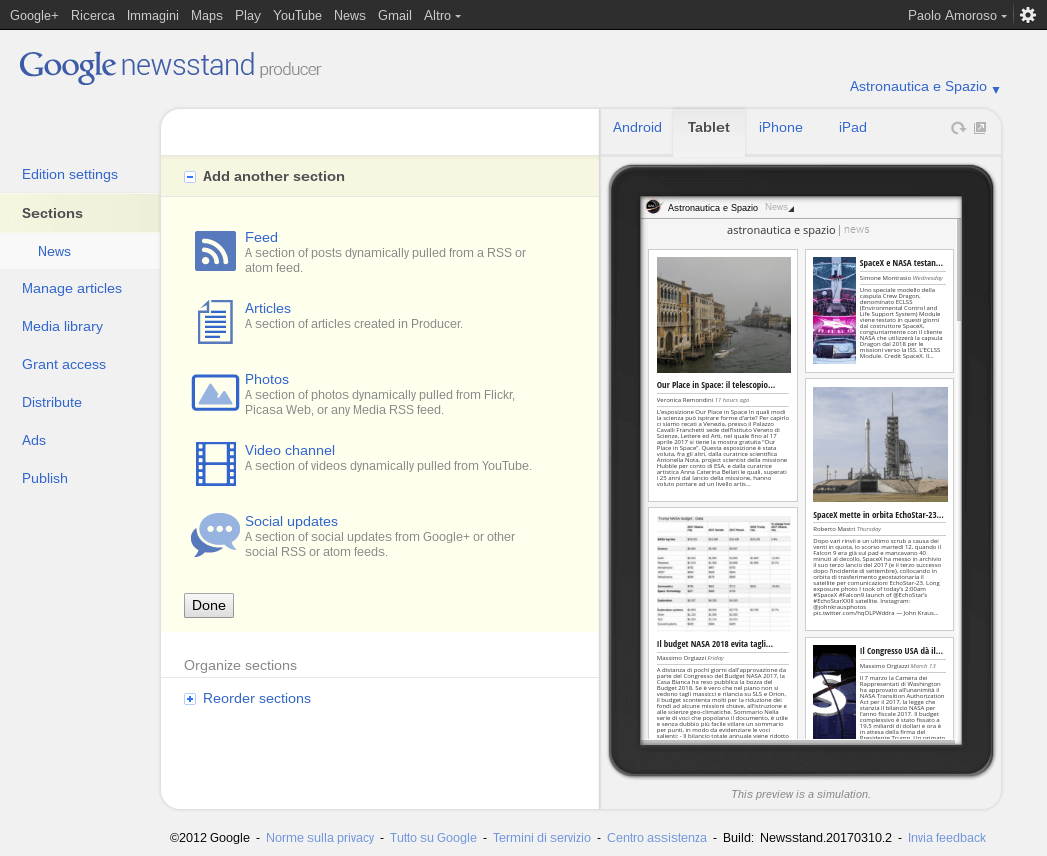The image size is (1047, 856).
Task: Open the SpaceX e NASA capsule thumbnail
Action: click(x=834, y=310)
